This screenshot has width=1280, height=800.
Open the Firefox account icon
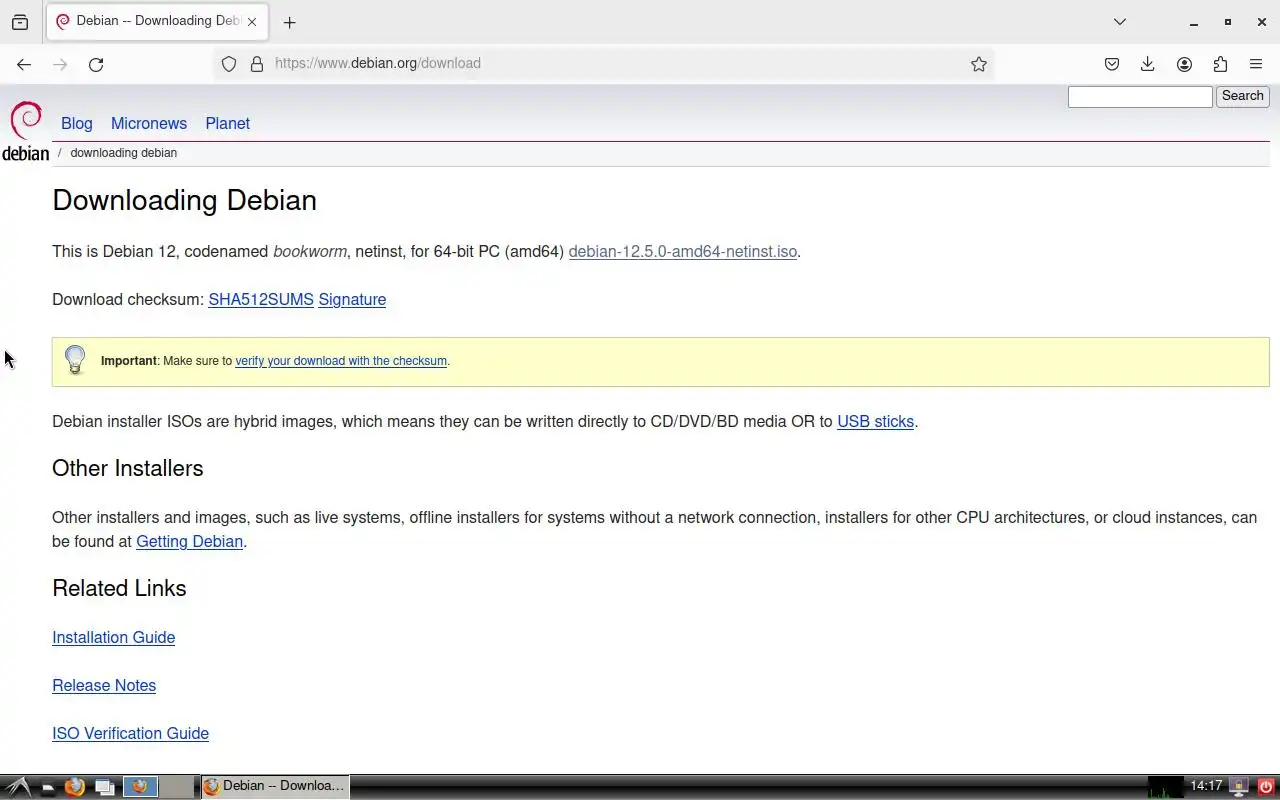point(1184,64)
